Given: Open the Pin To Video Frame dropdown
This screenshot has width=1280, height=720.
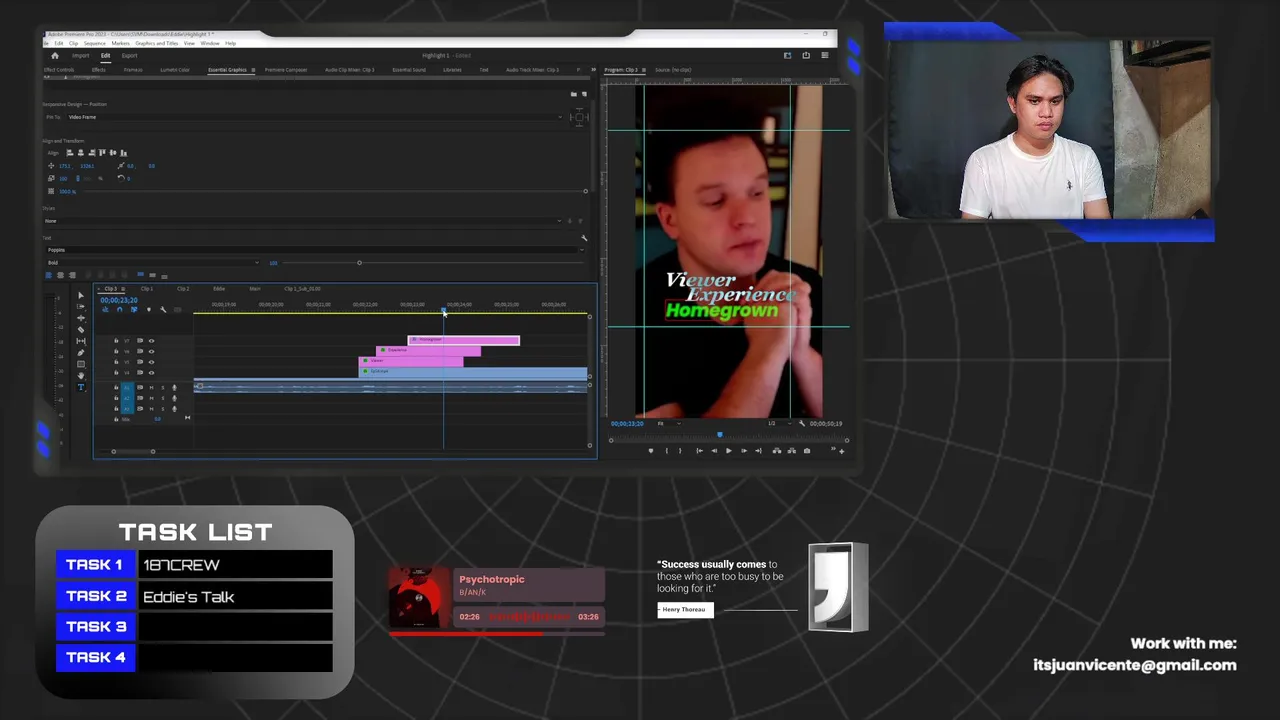Looking at the screenshot, I should coord(314,117).
